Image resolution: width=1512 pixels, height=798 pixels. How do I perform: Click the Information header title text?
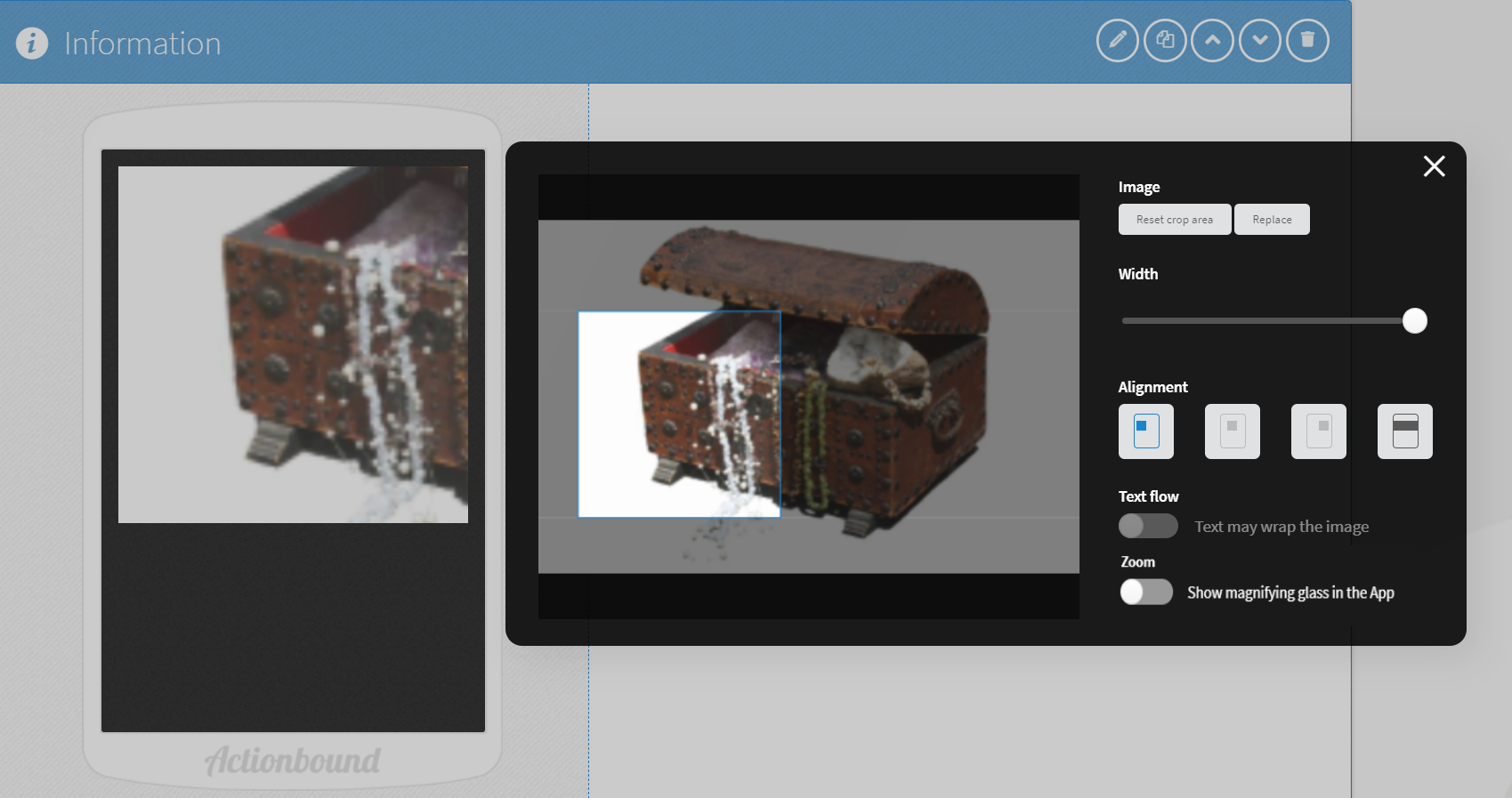click(x=142, y=44)
